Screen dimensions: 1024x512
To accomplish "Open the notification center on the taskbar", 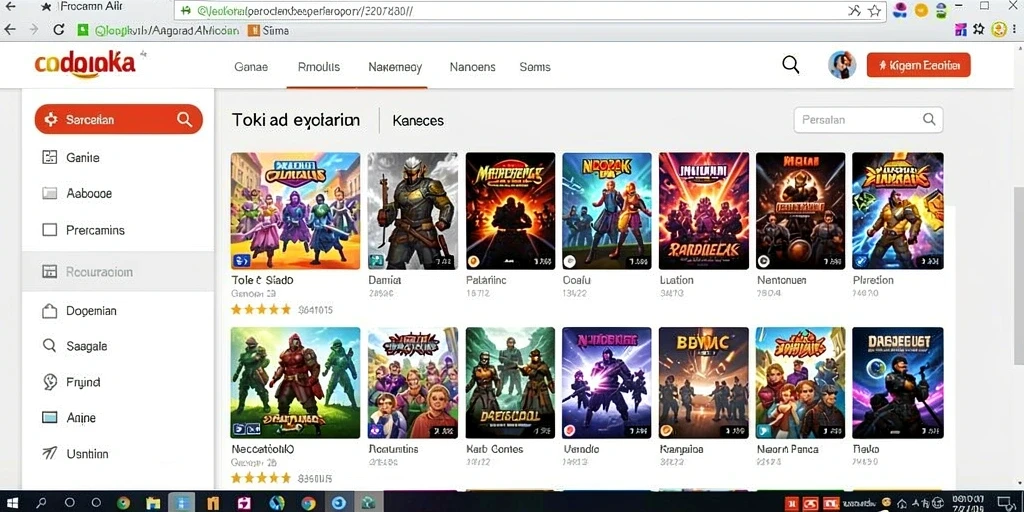I will pyautogui.click(x=1006, y=503).
